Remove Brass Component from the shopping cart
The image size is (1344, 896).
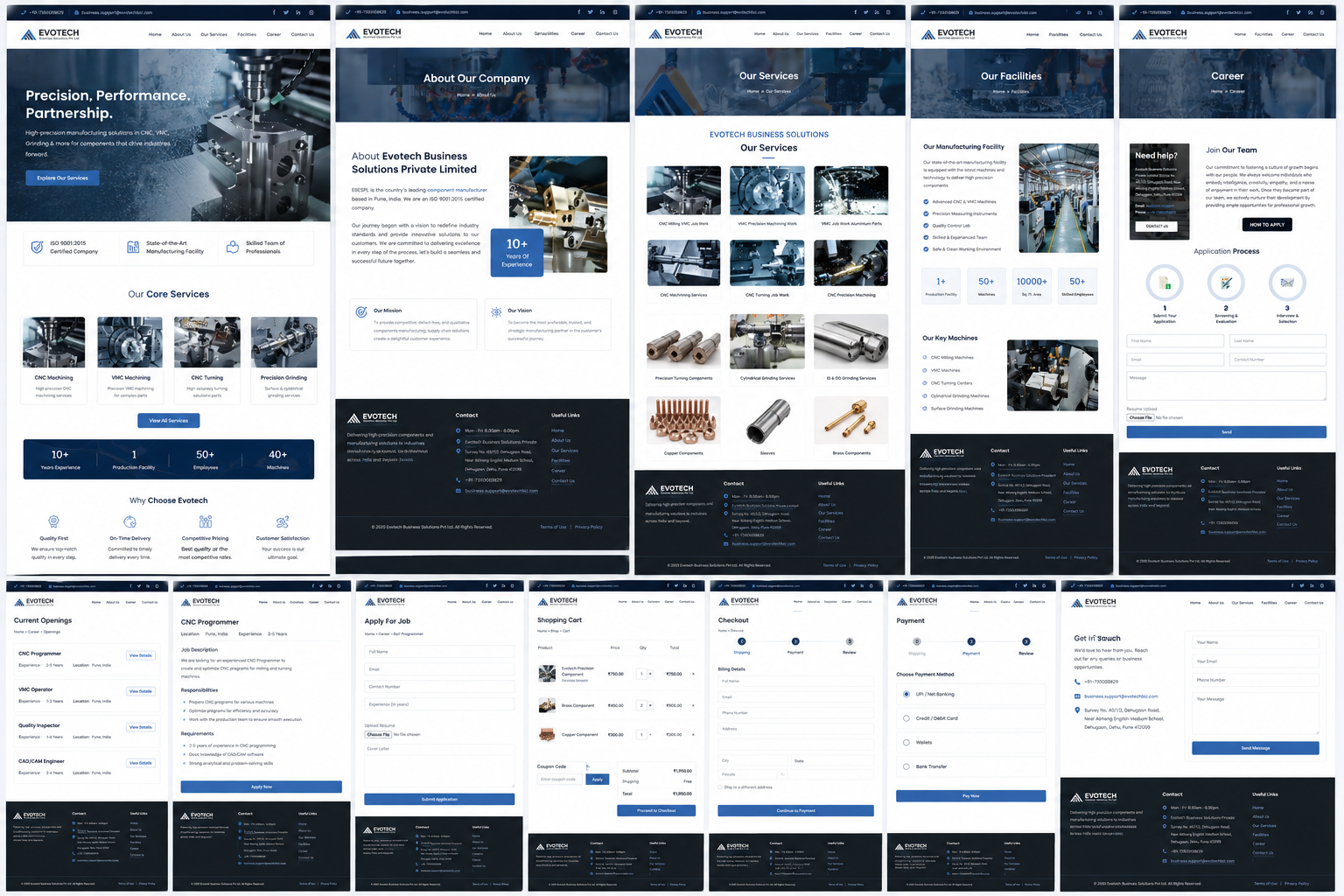[x=694, y=705]
